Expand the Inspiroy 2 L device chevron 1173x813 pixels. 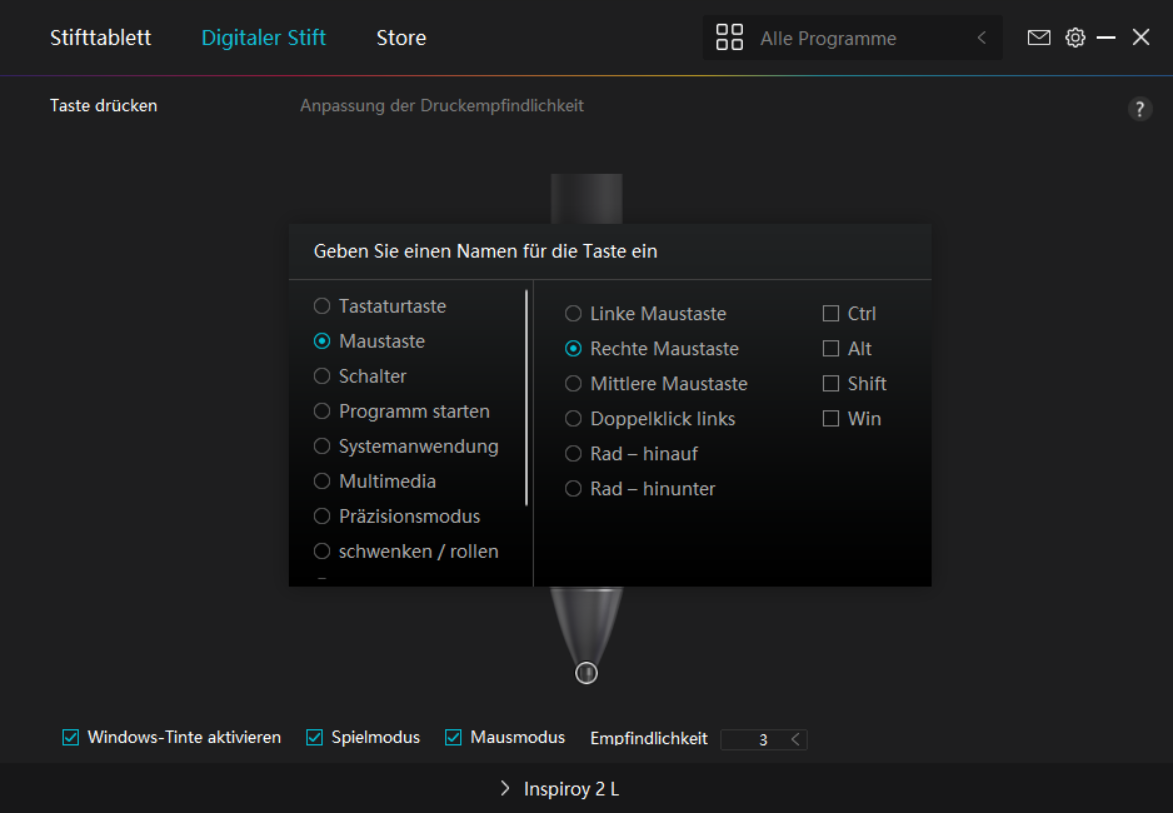[x=505, y=789]
